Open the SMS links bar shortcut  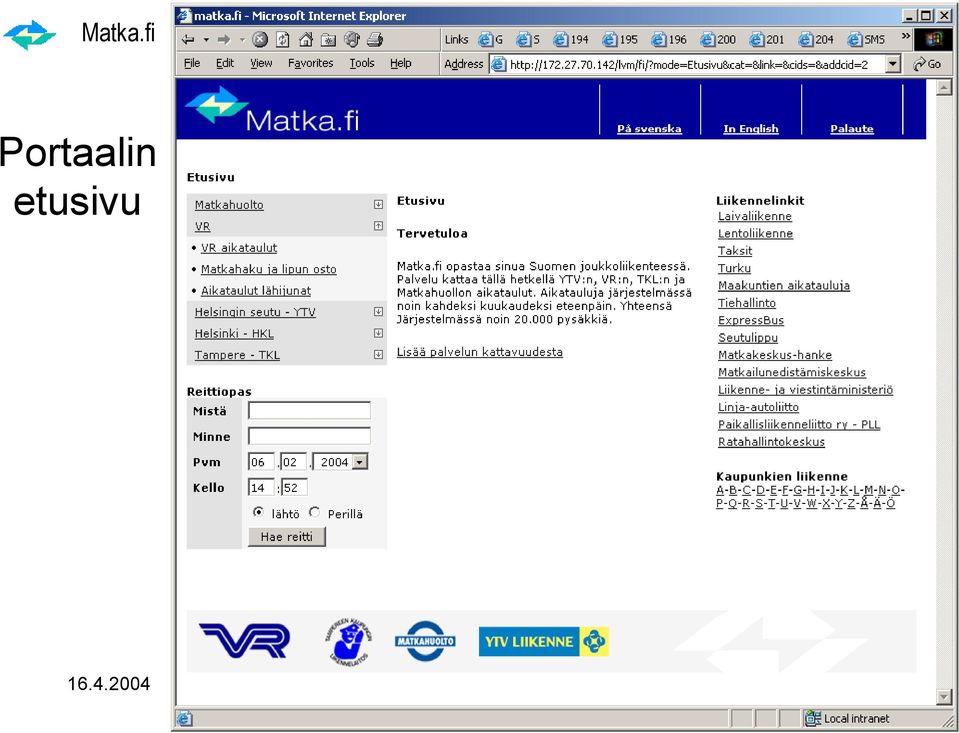pos(866,40)
